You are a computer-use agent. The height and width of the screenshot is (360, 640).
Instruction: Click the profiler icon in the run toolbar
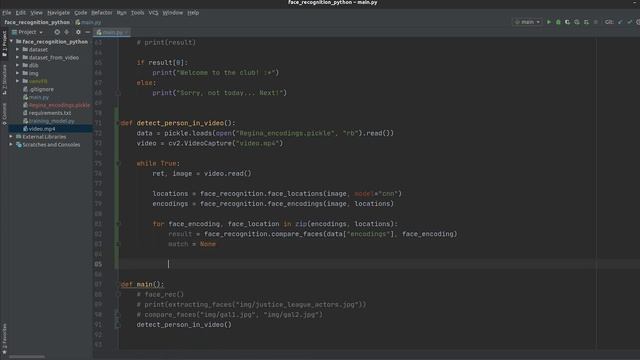(x=577, y=22)
